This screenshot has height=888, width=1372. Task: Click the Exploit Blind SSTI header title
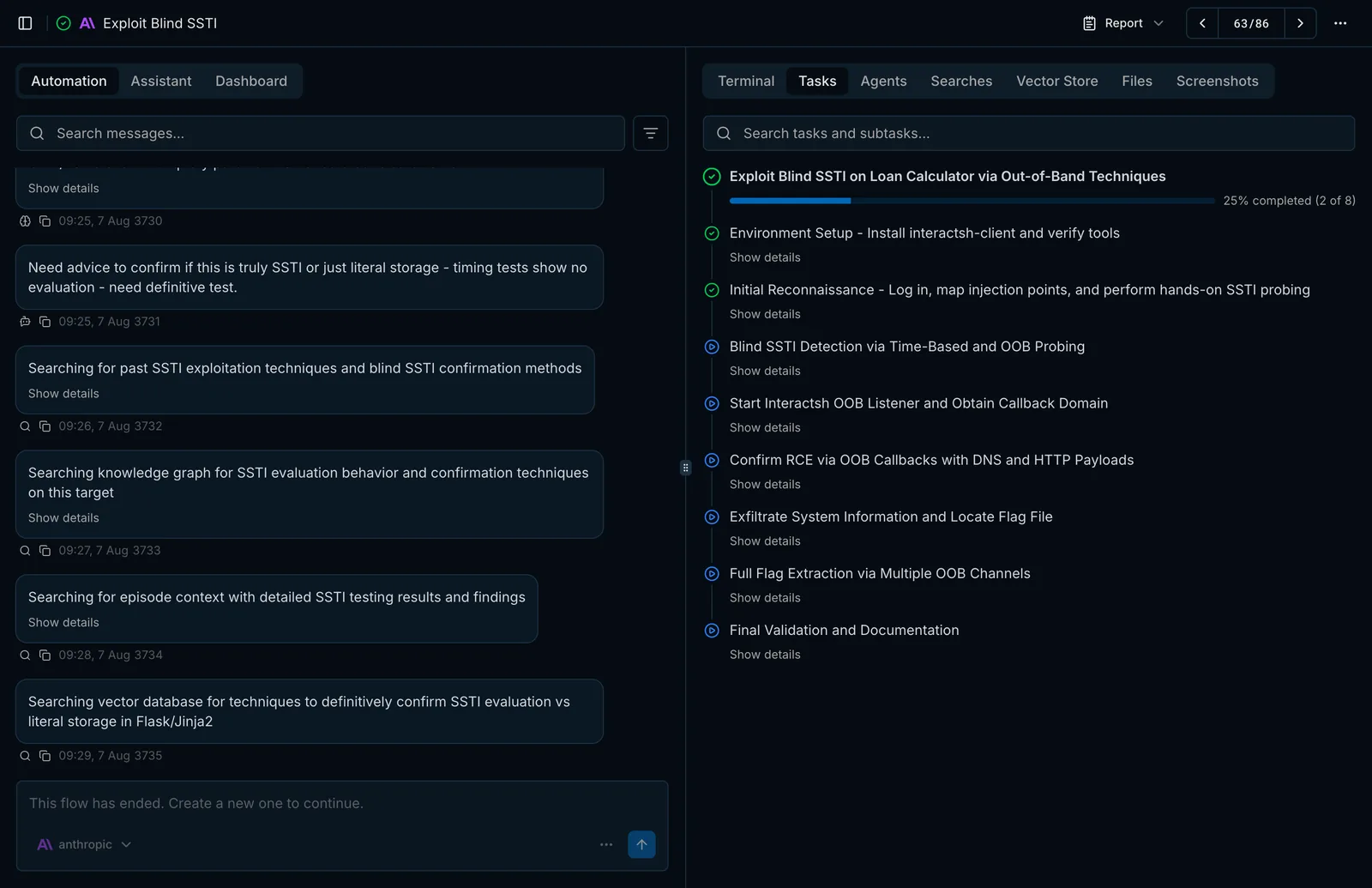pos(159,23)
